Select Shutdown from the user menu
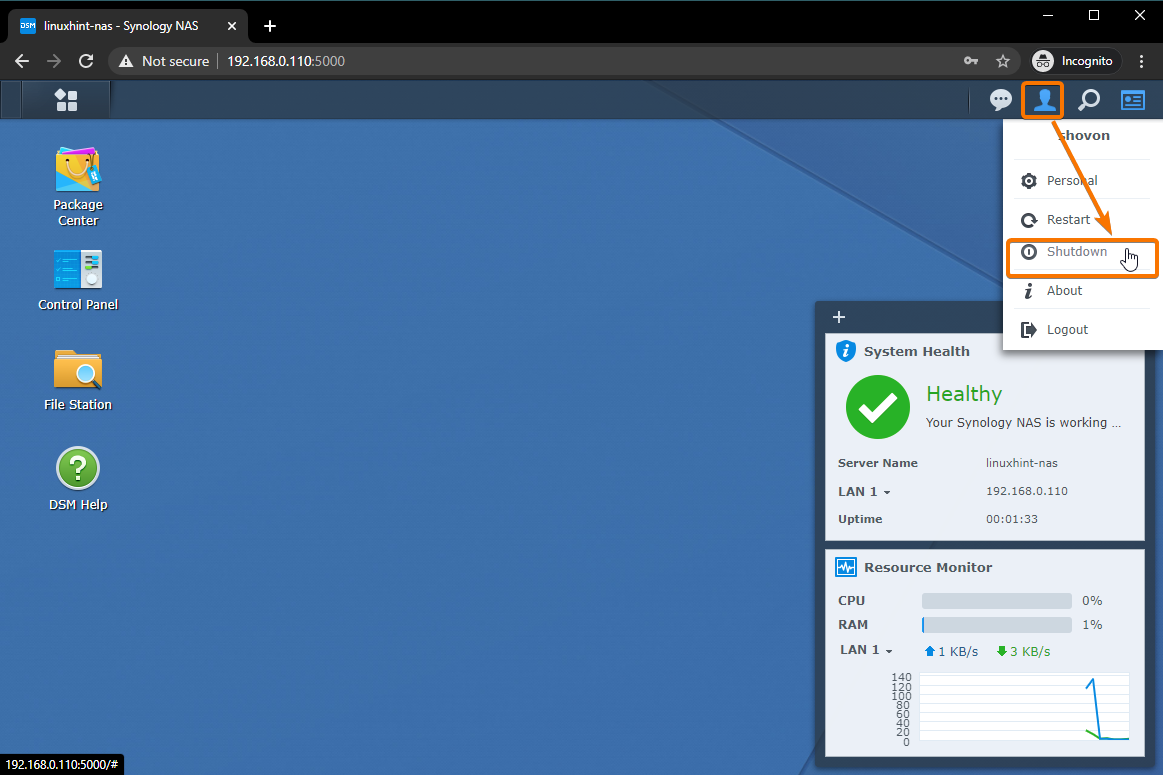Screen dimensions: 1163x775 tap(1076, 252)
